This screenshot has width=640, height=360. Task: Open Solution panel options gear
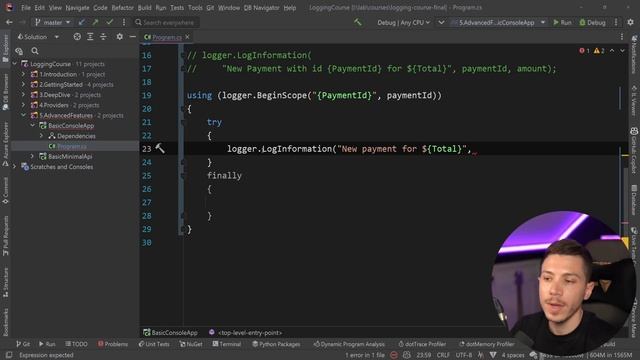pyautogui.click(x=120, y=37)
